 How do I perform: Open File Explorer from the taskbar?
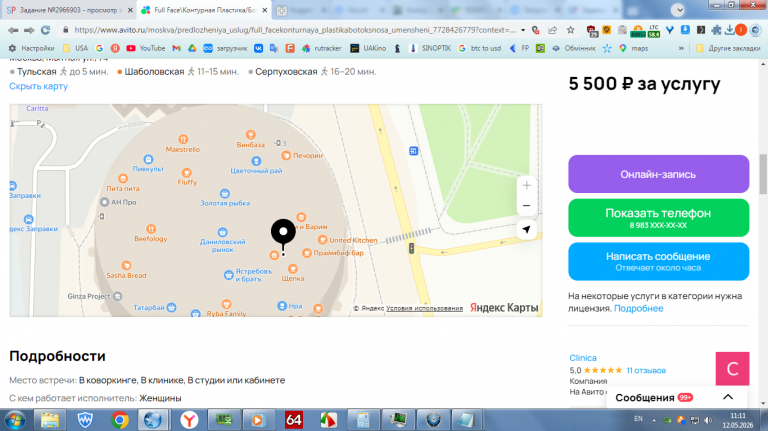pos(49,420)
